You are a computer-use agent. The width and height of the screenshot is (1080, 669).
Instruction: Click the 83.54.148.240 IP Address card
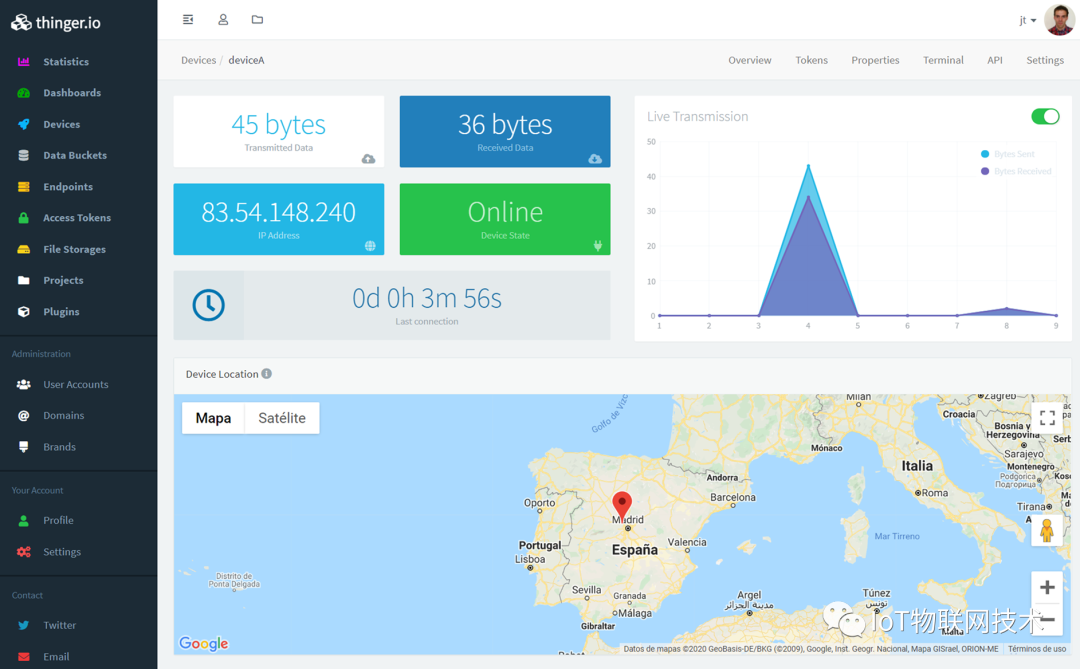pyautogui.click(x=279, y=219)
